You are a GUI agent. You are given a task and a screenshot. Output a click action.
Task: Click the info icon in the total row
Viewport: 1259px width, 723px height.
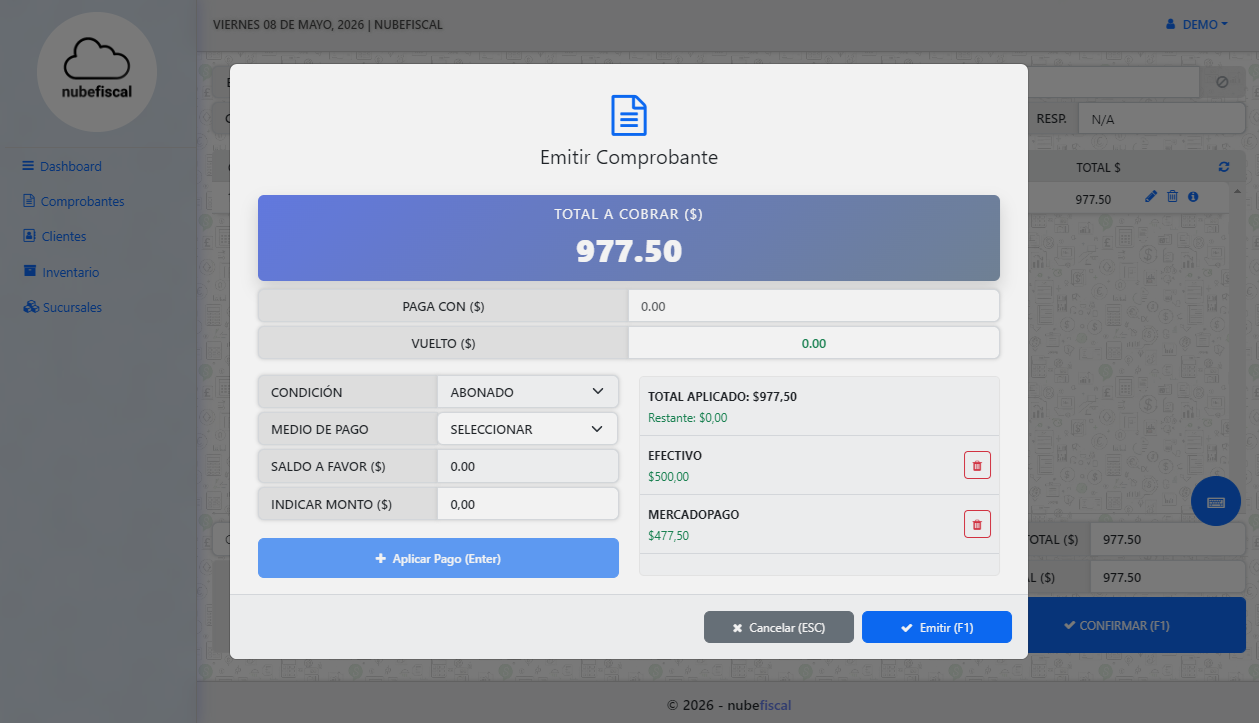coord(1193,197)
